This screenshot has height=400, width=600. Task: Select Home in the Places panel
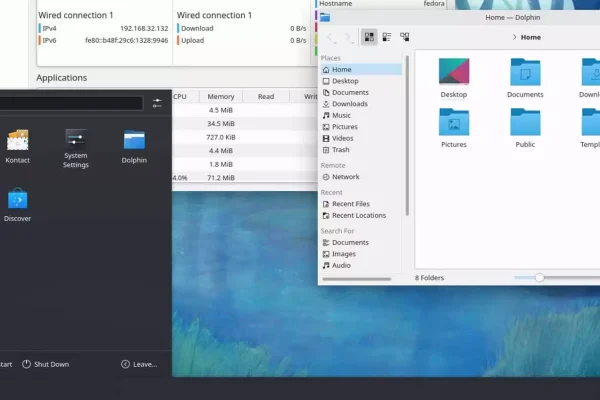[360, 69]
